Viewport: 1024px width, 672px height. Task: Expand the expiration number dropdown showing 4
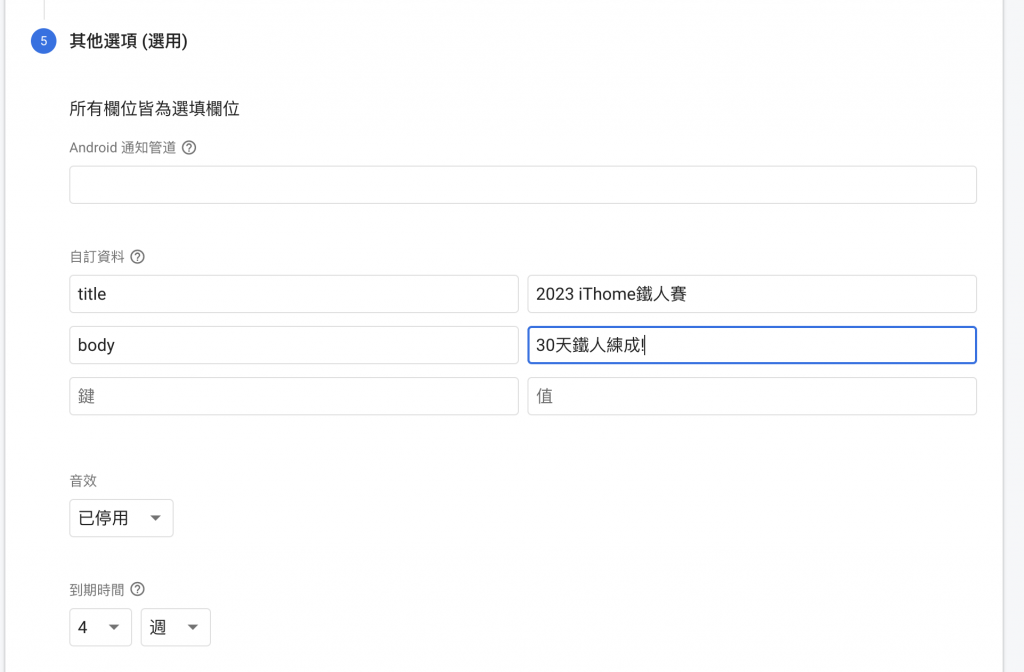pos(101,627)
